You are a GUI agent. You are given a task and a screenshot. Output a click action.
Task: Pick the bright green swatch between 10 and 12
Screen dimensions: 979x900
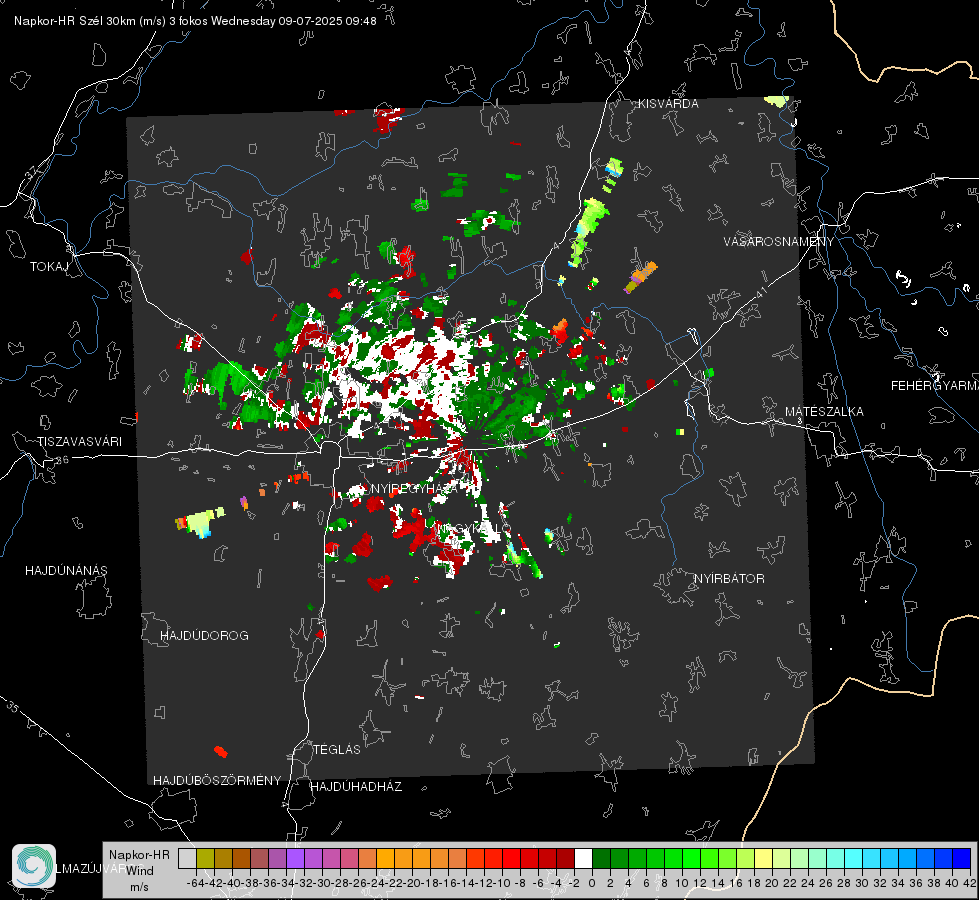tap(691, 858)
